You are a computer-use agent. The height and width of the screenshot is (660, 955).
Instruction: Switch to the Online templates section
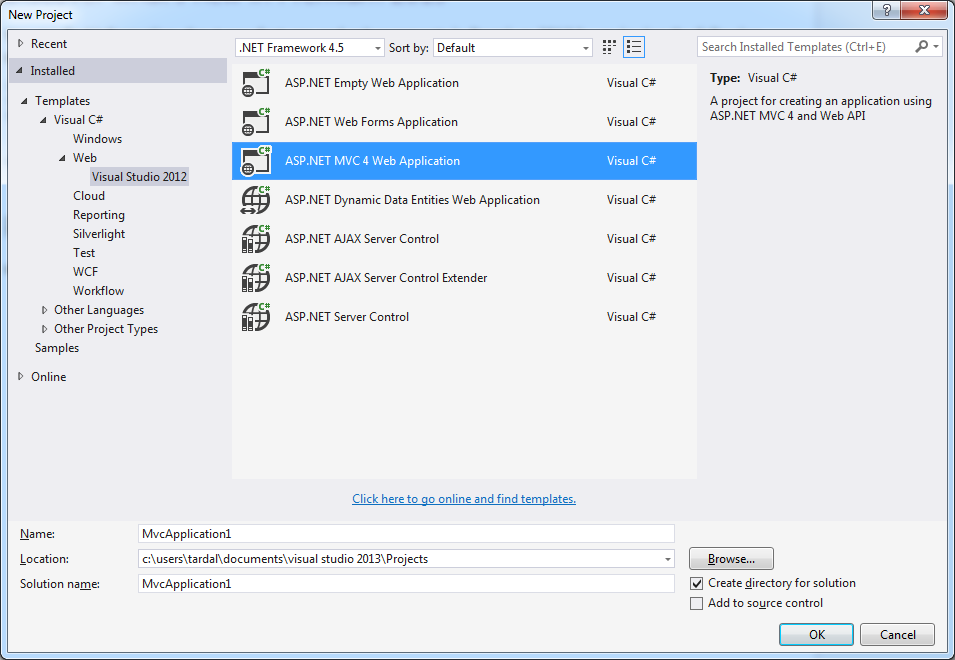pos(48,376)
